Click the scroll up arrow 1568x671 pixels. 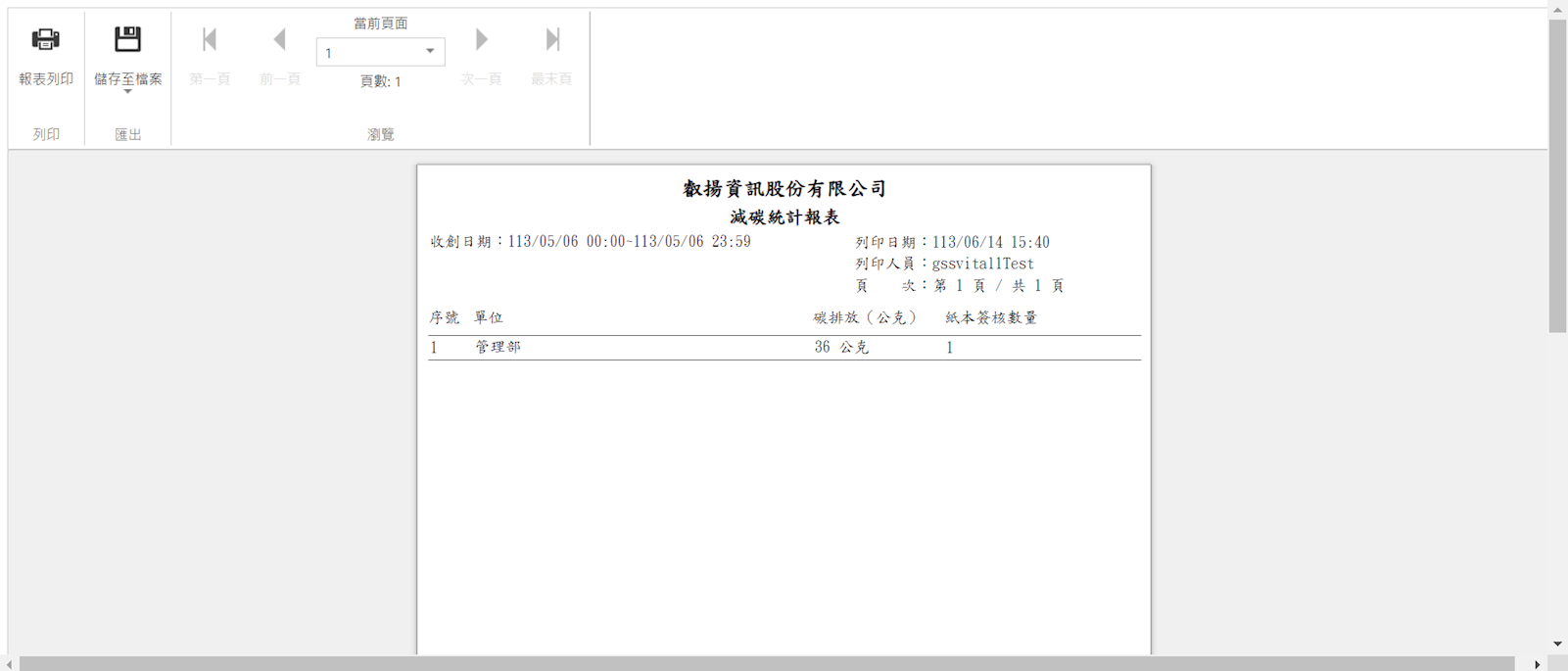[1557, 10]
